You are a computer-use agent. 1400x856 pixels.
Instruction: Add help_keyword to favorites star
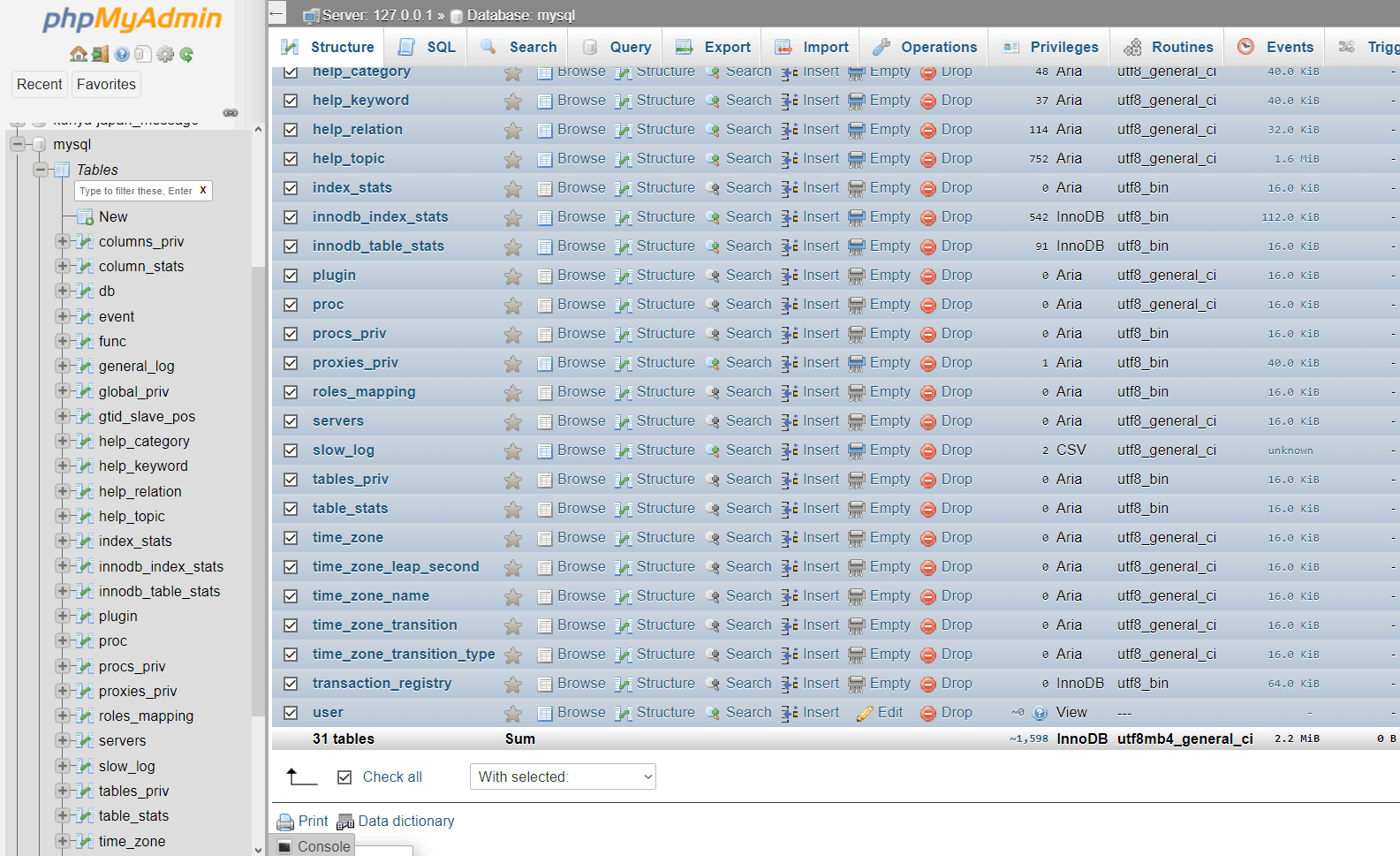click(x=512, y=101)
